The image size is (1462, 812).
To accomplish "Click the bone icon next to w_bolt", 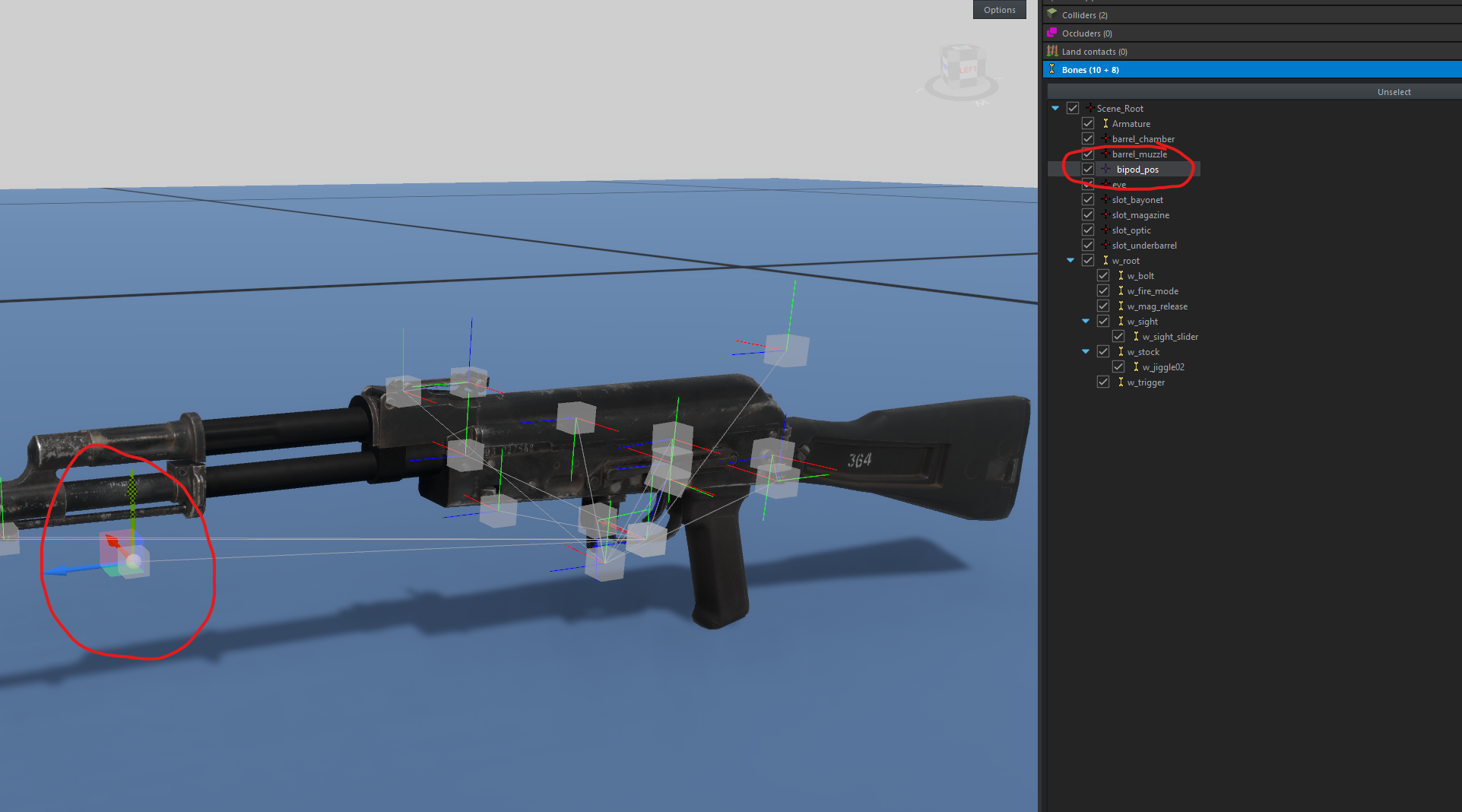I will (1120, 275).
